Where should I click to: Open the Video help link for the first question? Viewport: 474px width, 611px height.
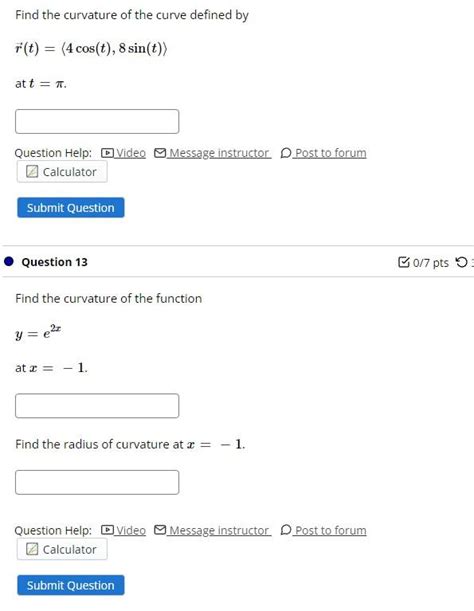(x=131, y=153)
